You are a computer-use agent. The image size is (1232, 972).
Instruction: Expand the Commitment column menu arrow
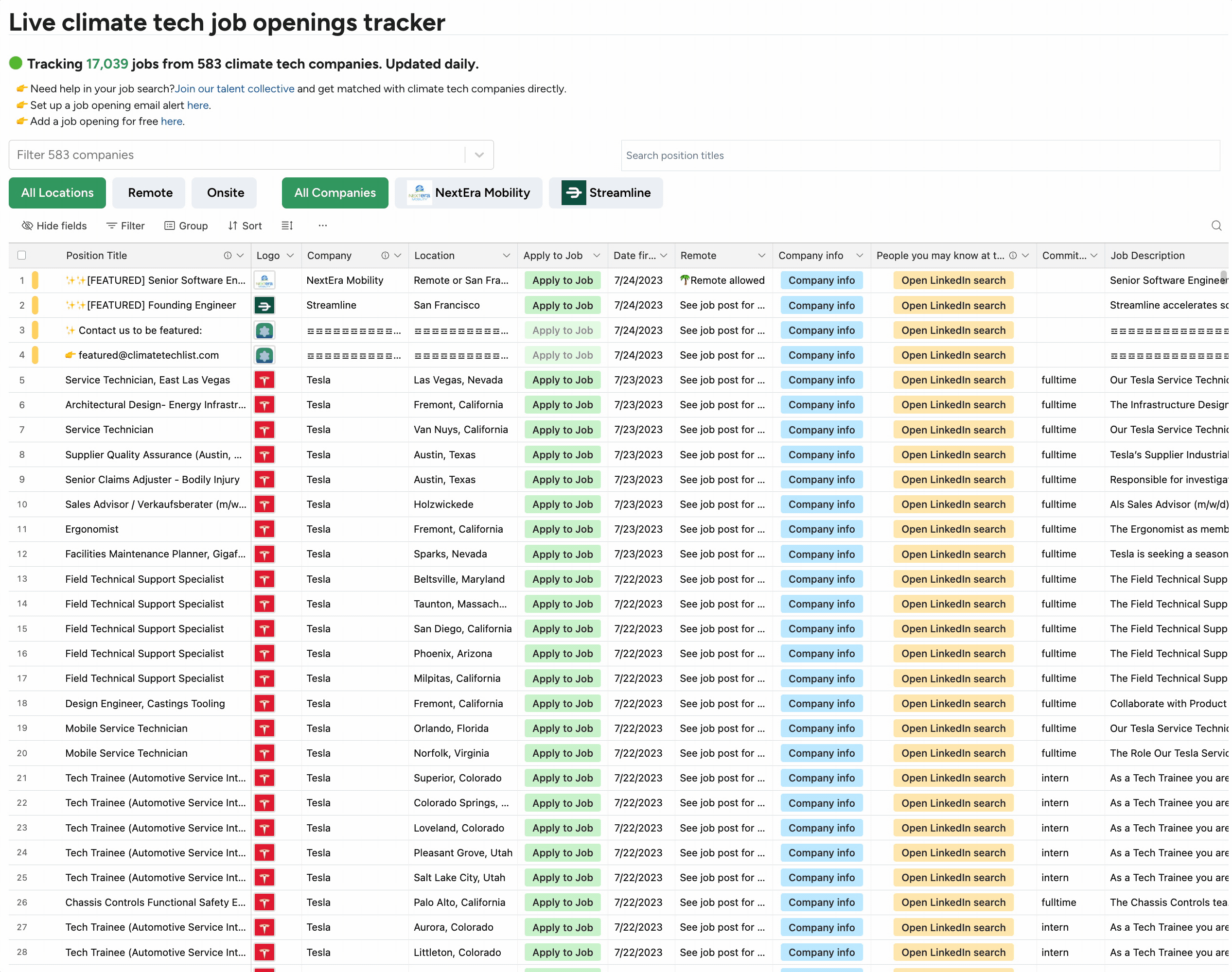(1093, 256)
